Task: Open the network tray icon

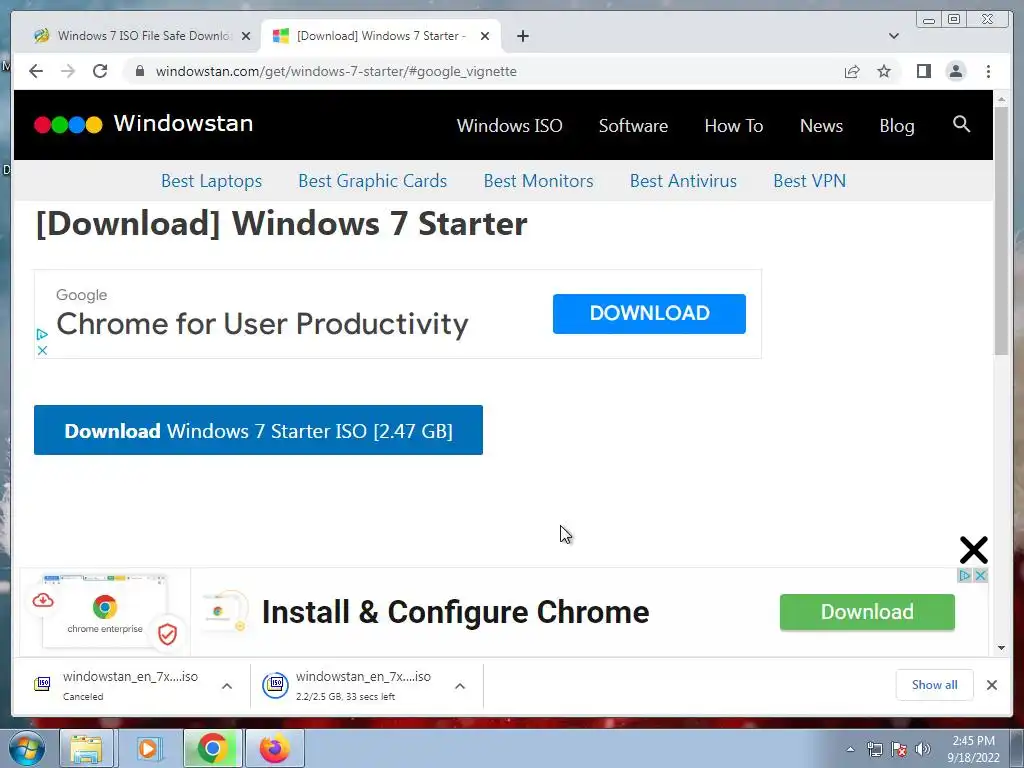Action: 874,749
